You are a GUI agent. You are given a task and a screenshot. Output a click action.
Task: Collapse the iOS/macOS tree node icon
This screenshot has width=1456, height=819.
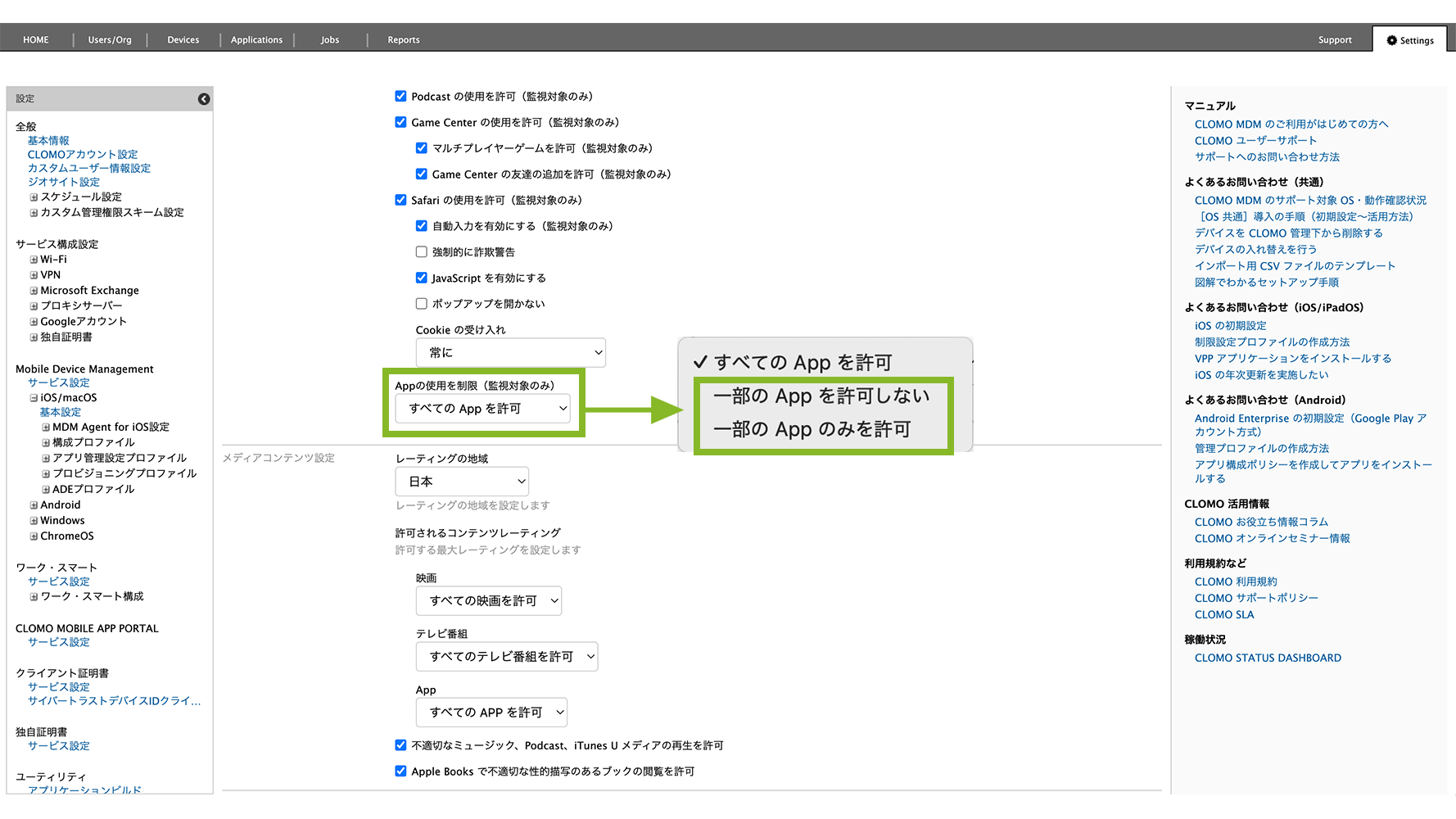pos(34,398)
